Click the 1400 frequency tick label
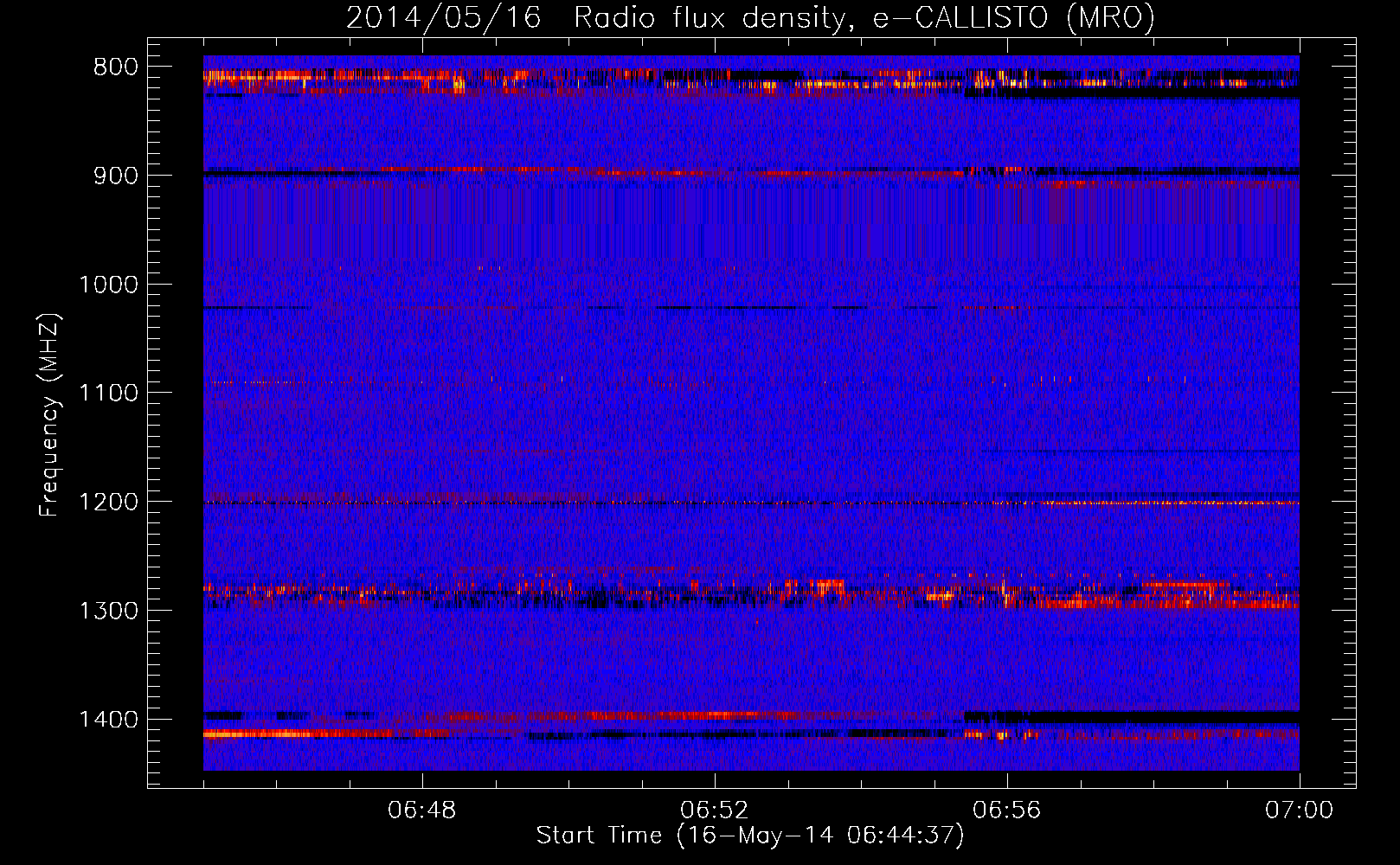Screen dimensions: 1400x865 coord(108,720)
